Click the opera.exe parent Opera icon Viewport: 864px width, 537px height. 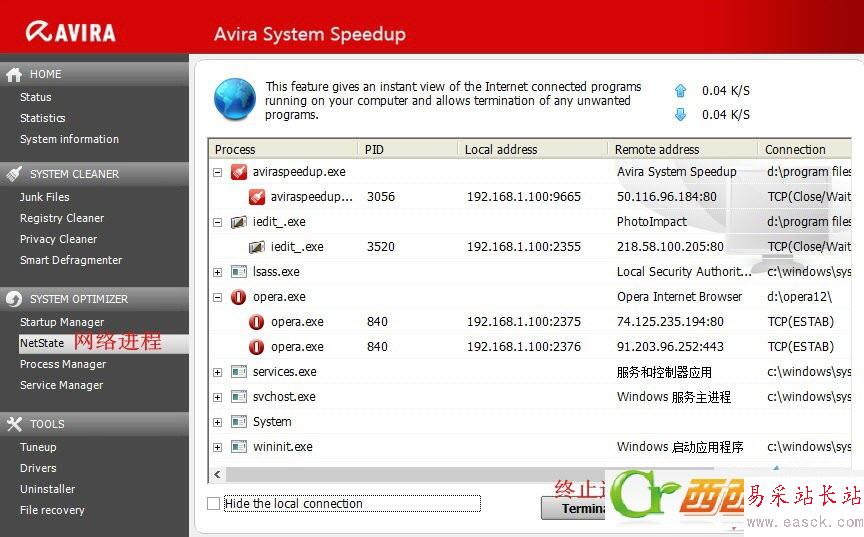(239, 297)
